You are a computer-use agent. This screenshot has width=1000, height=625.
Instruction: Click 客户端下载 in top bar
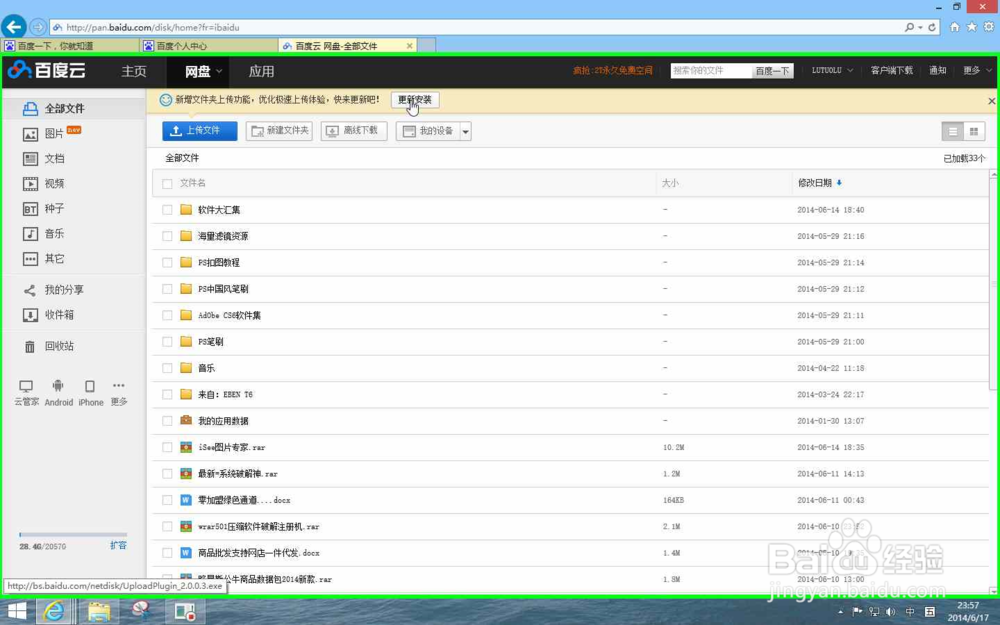point(892,70)
